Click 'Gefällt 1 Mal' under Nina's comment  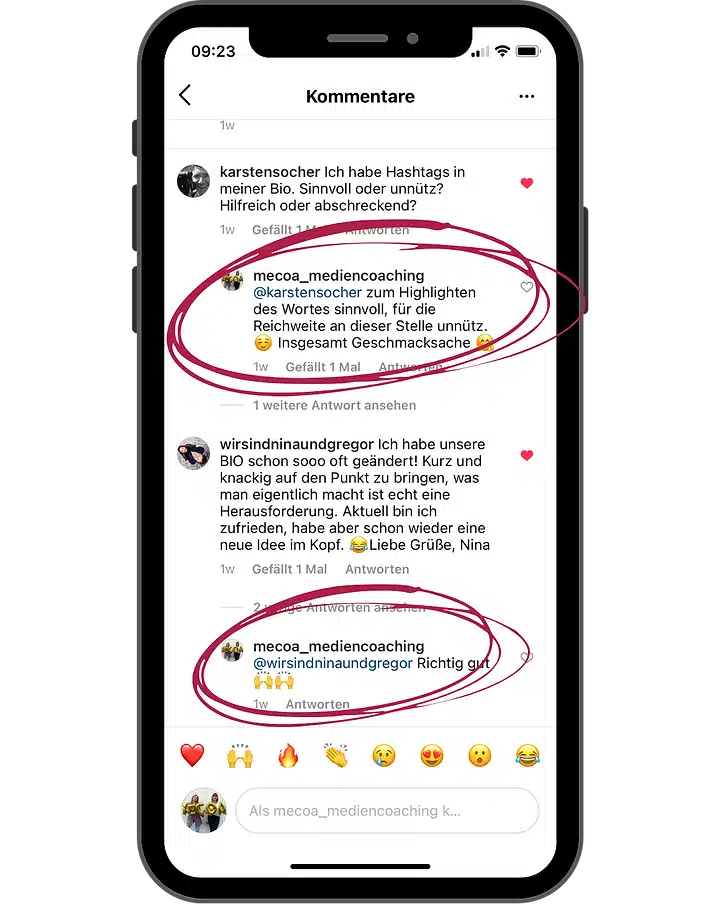pyautogui.click(x=289, y=569)
